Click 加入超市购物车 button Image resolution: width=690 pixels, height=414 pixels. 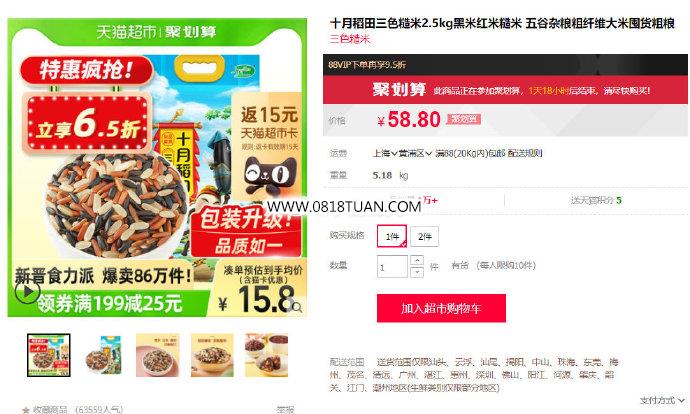pos(441,308)
